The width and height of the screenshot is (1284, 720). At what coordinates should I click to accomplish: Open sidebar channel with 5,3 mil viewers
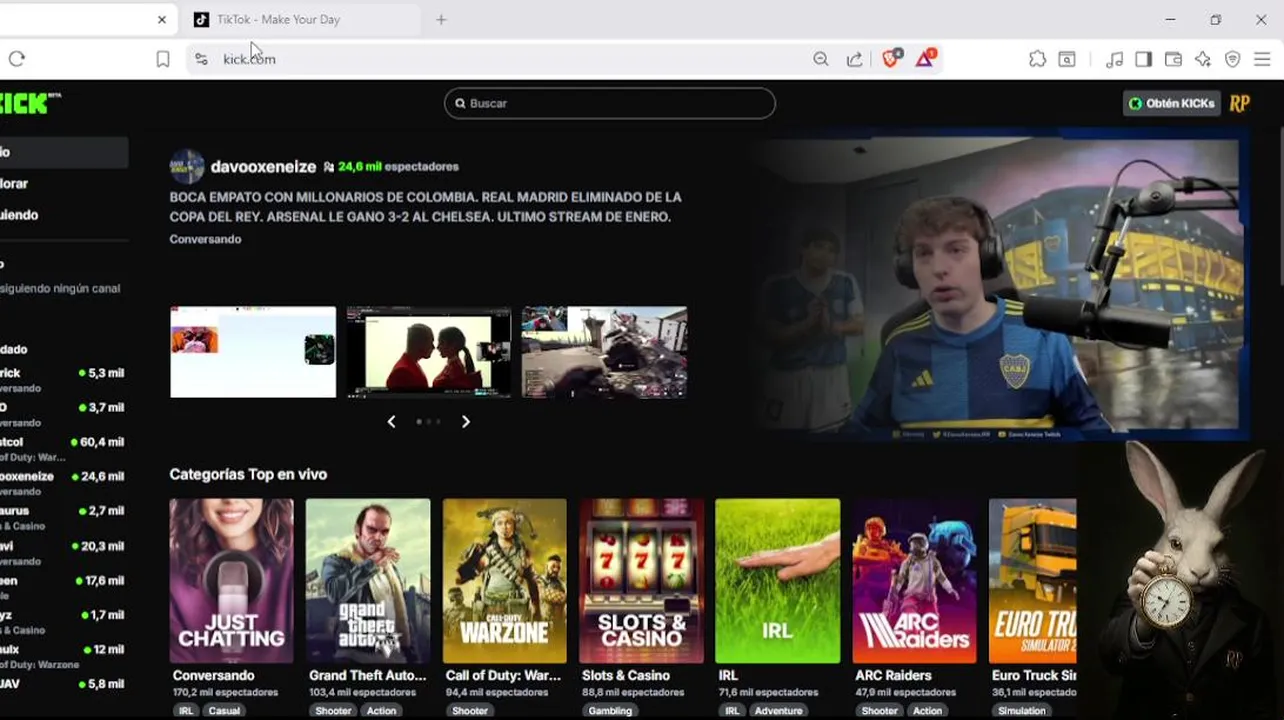click(64, 380)
